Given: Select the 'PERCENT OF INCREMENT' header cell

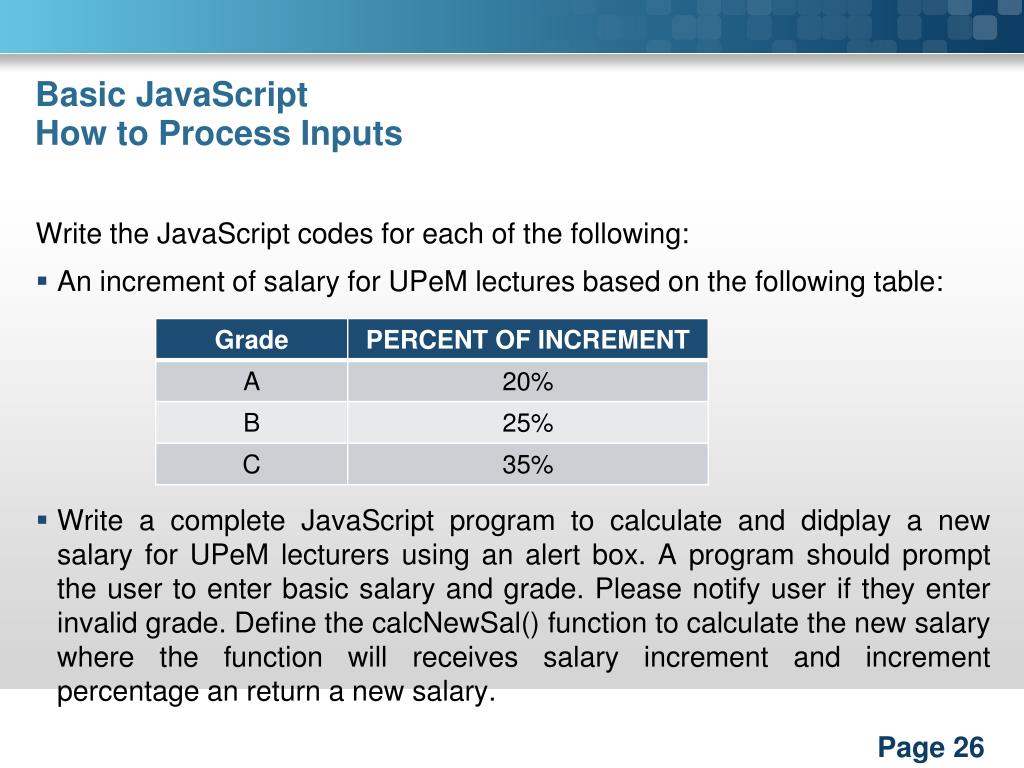Looking at the screenshot, I should click(528, 339).
